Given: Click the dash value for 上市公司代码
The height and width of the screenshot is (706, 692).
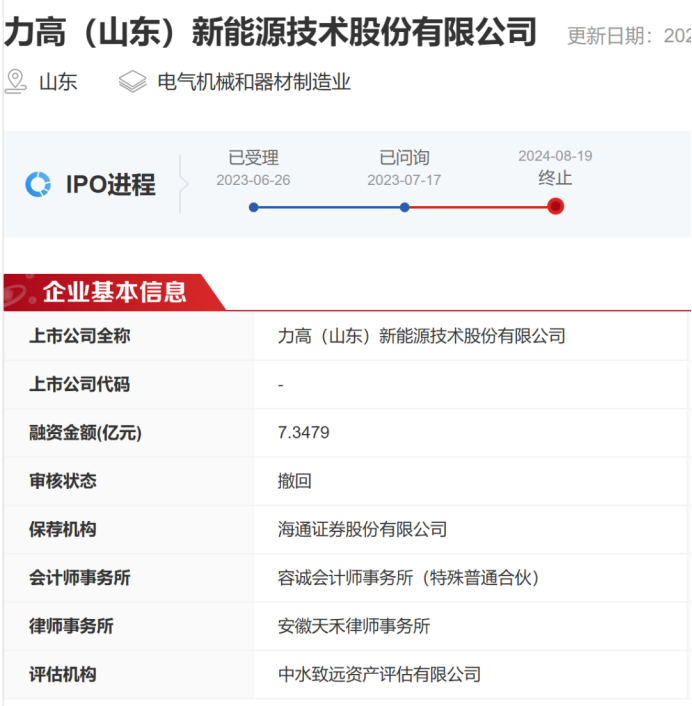Looking at the screenshot, I should [280, 385].
